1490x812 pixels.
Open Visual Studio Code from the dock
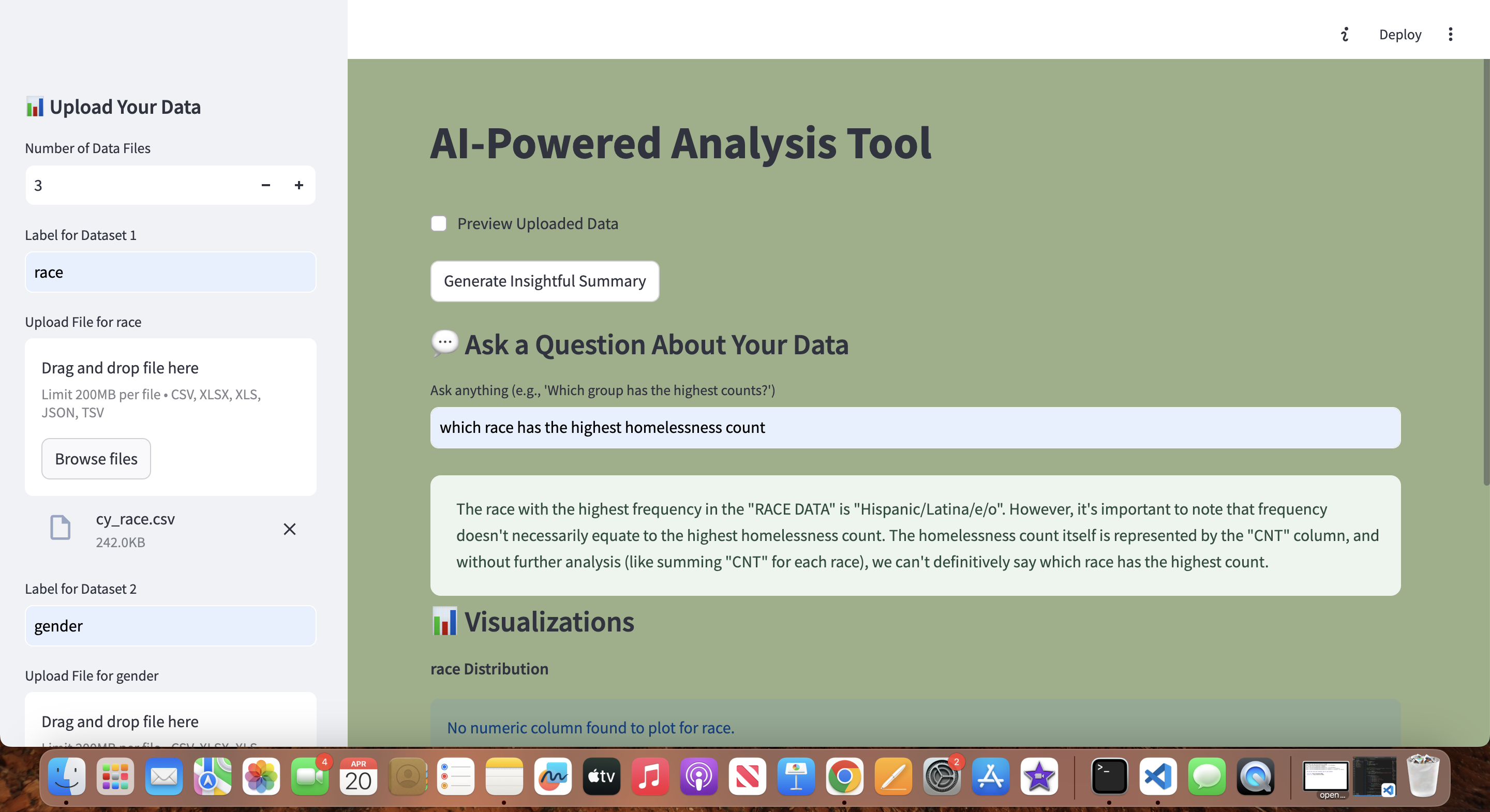coord(1157,776)
